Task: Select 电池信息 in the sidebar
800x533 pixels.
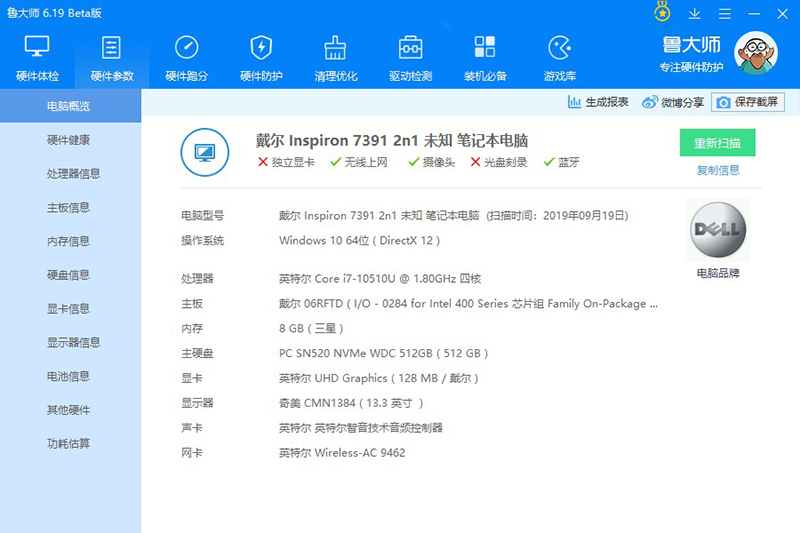Action: 70,376
